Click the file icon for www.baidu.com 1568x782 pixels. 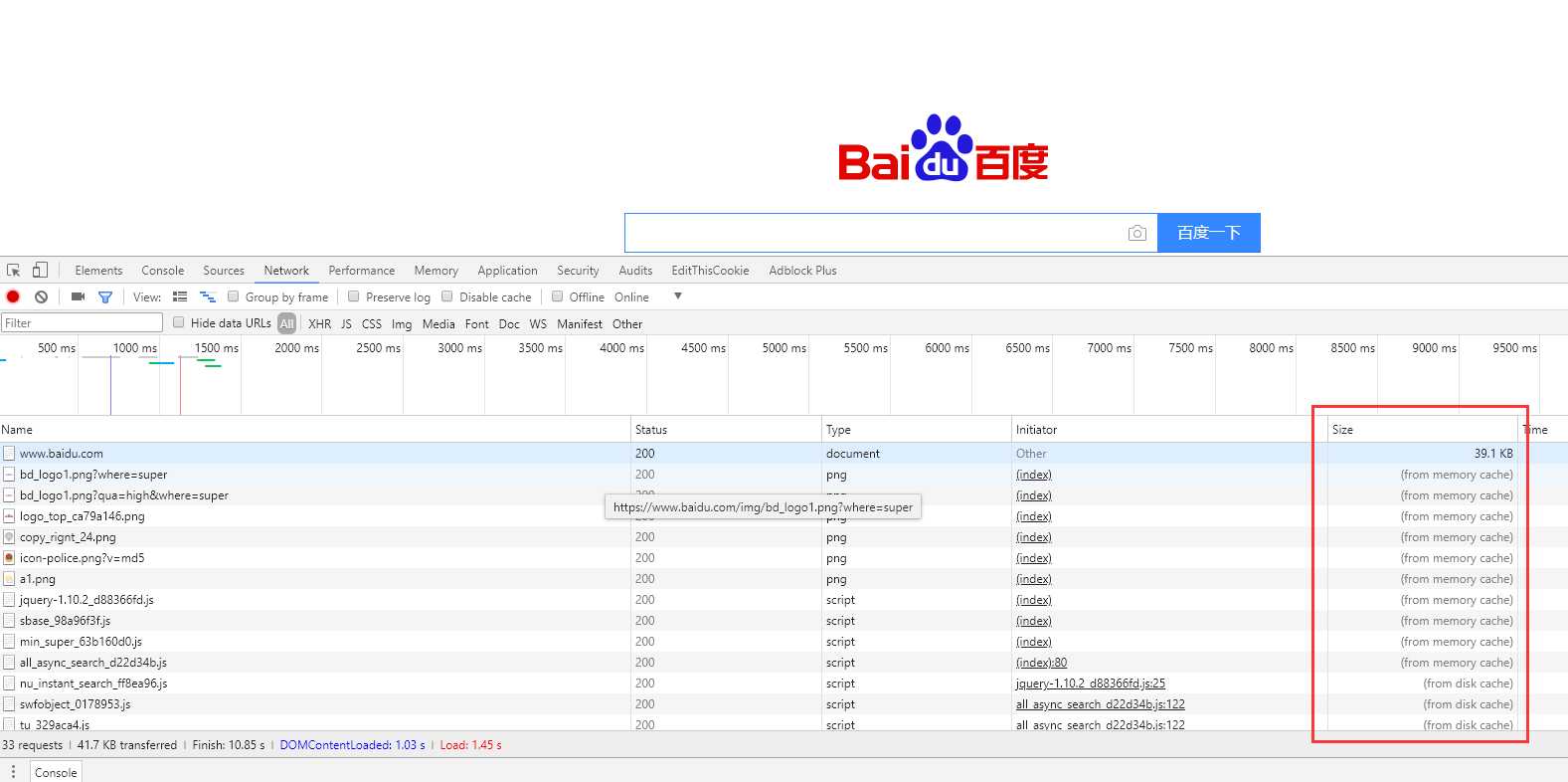tap(9, 454)
